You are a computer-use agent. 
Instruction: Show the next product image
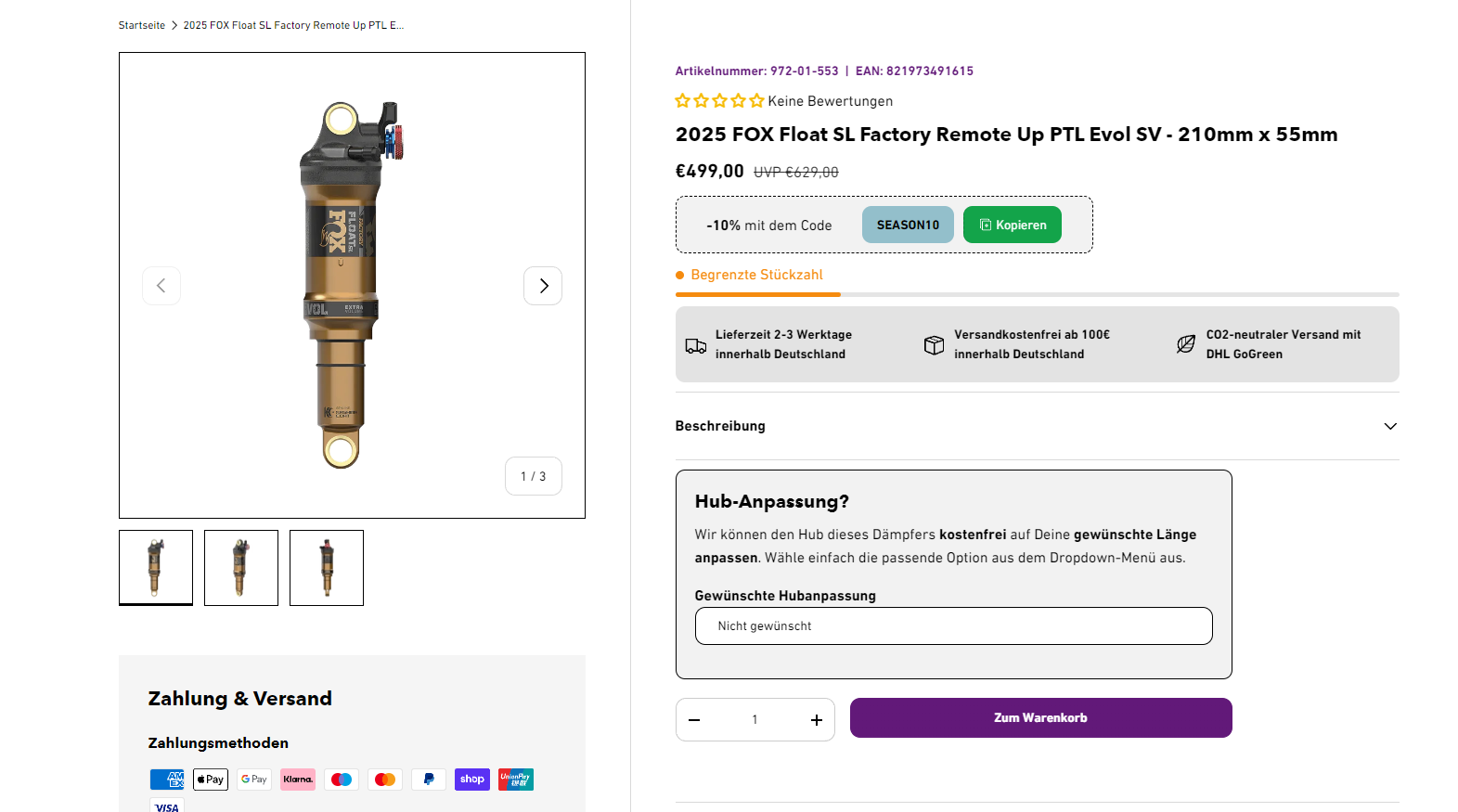[543, 286]
